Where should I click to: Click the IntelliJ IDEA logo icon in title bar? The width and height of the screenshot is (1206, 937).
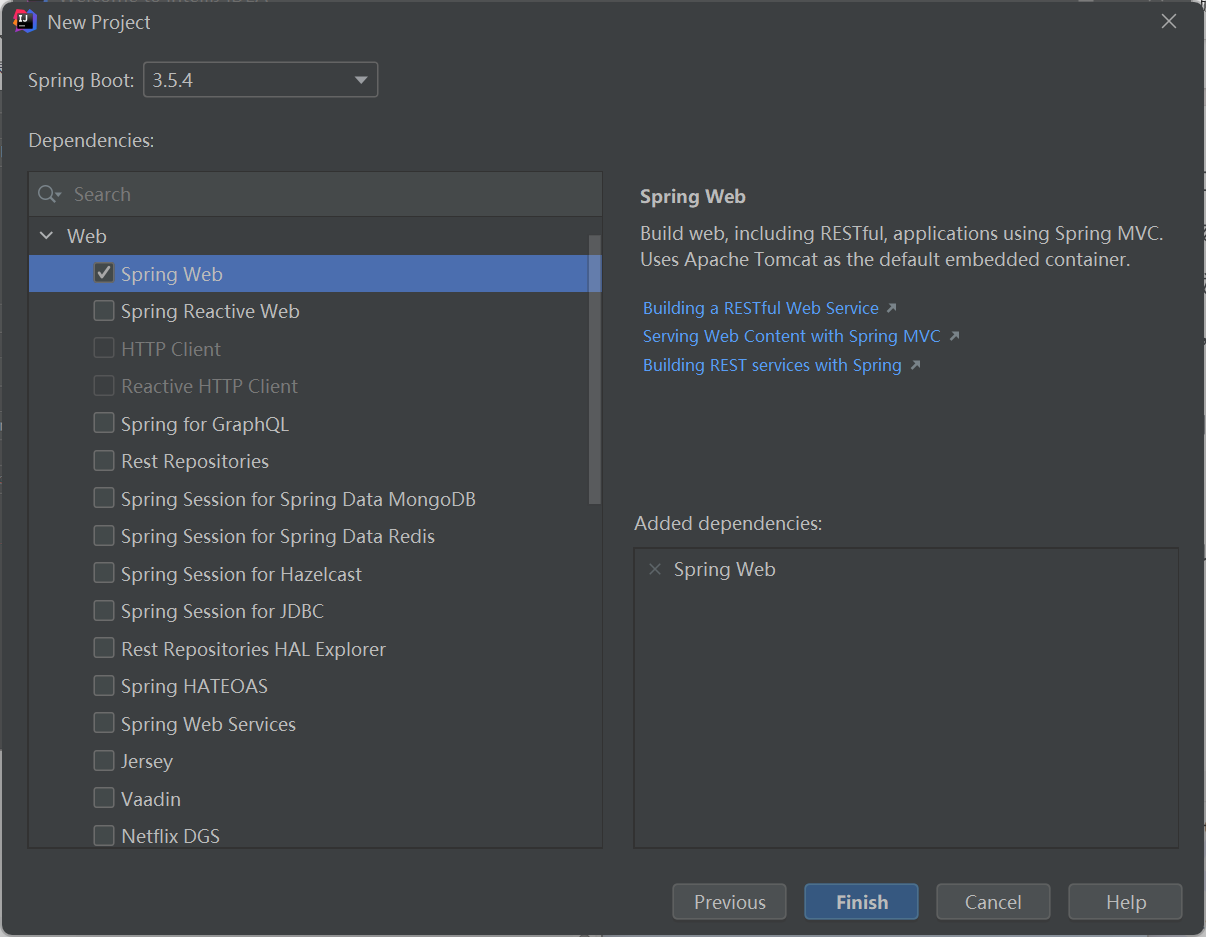pos(26,21)
